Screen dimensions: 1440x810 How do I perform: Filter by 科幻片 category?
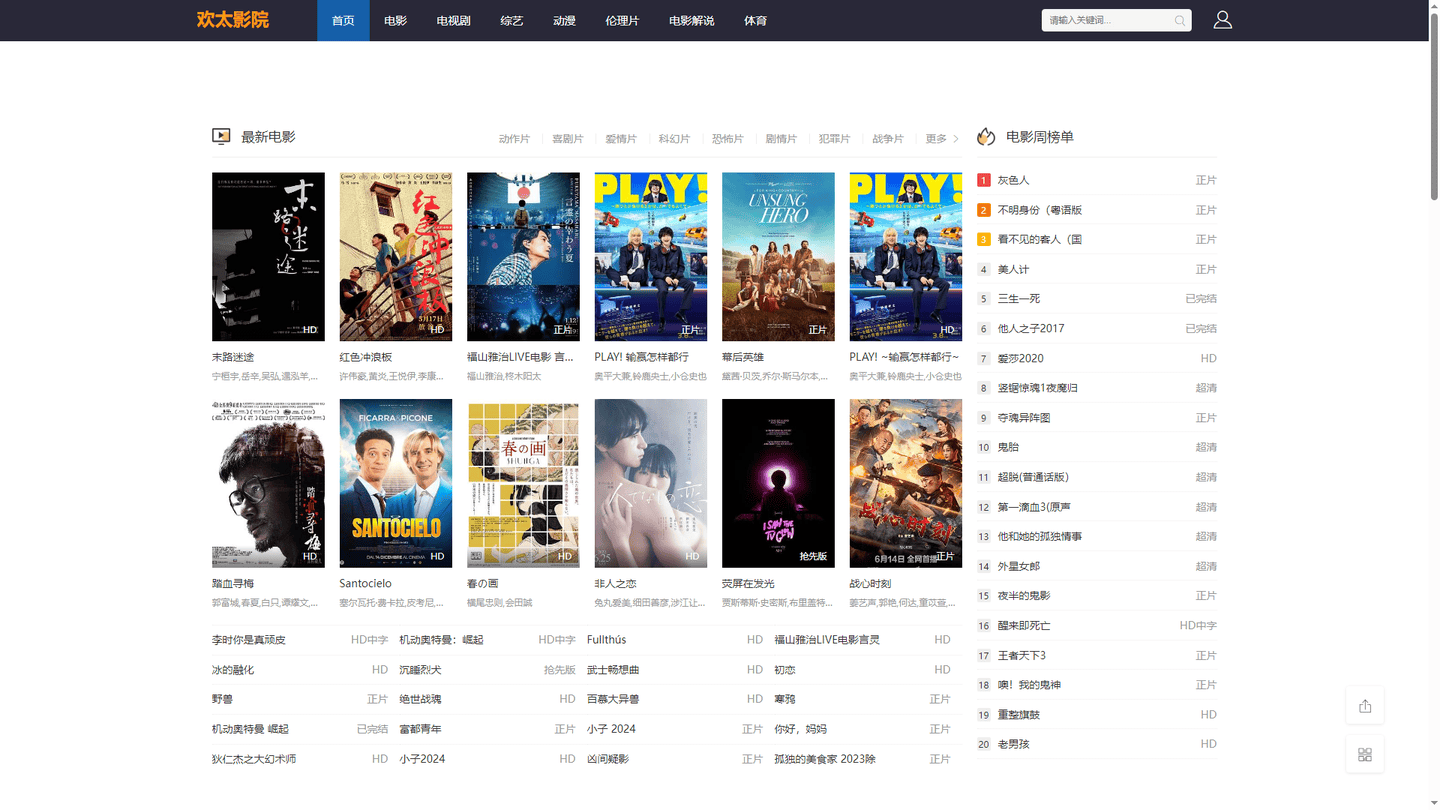coord(674,139)
